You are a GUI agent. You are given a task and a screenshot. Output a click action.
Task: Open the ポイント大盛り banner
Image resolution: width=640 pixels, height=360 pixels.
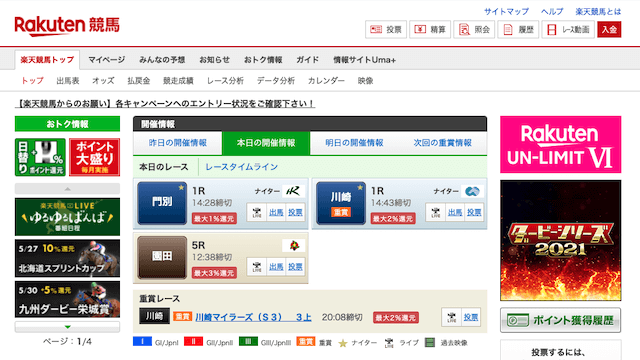tap(94, 157)
